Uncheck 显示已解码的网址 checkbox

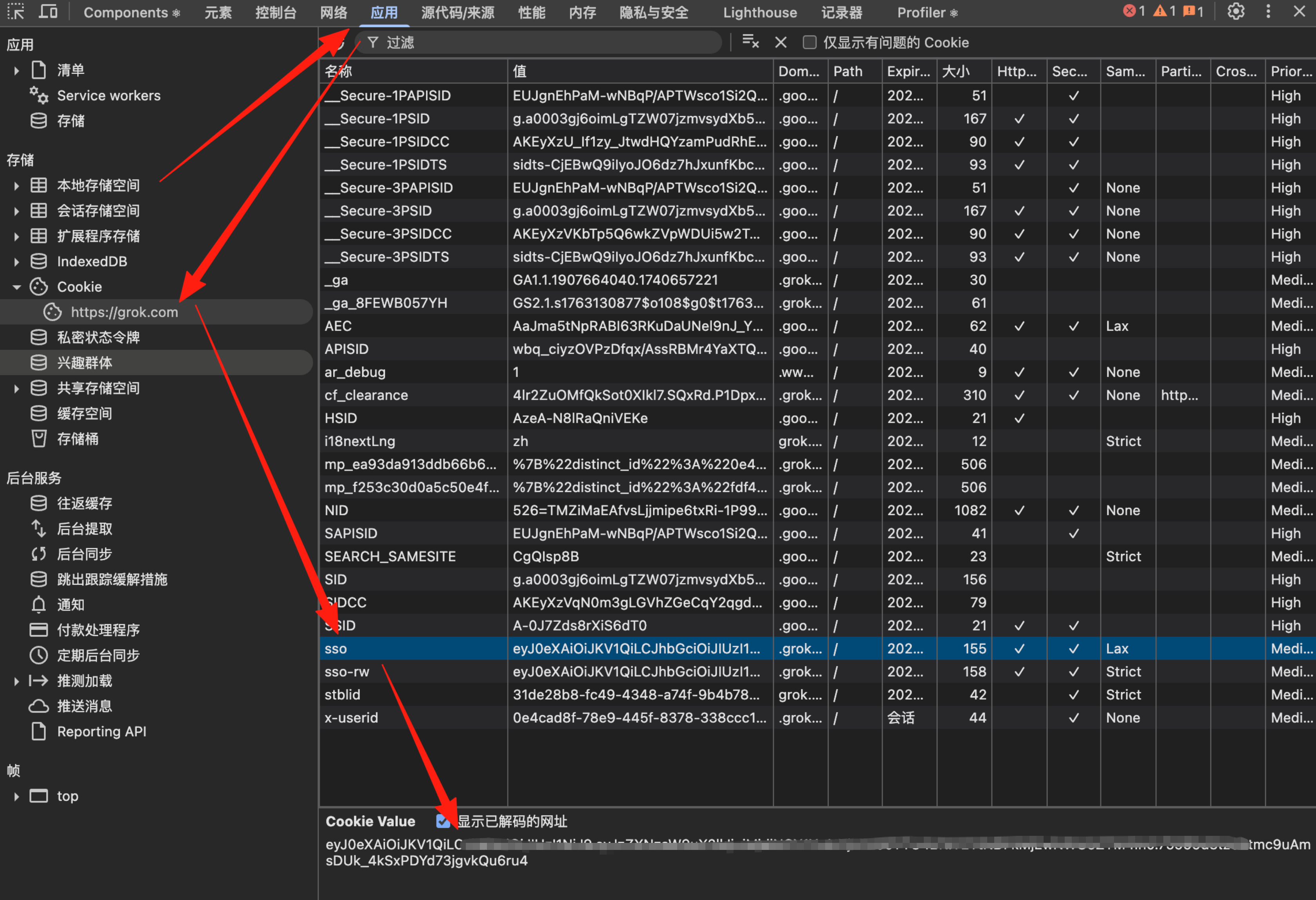pyautogui.click(x=443, y=821)
